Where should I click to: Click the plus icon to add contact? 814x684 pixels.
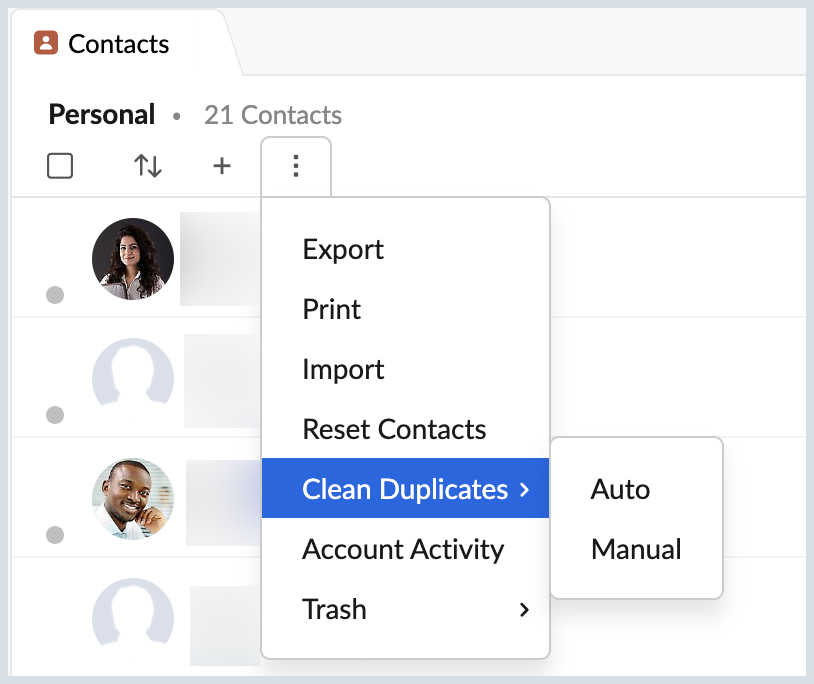coord(222,166)
